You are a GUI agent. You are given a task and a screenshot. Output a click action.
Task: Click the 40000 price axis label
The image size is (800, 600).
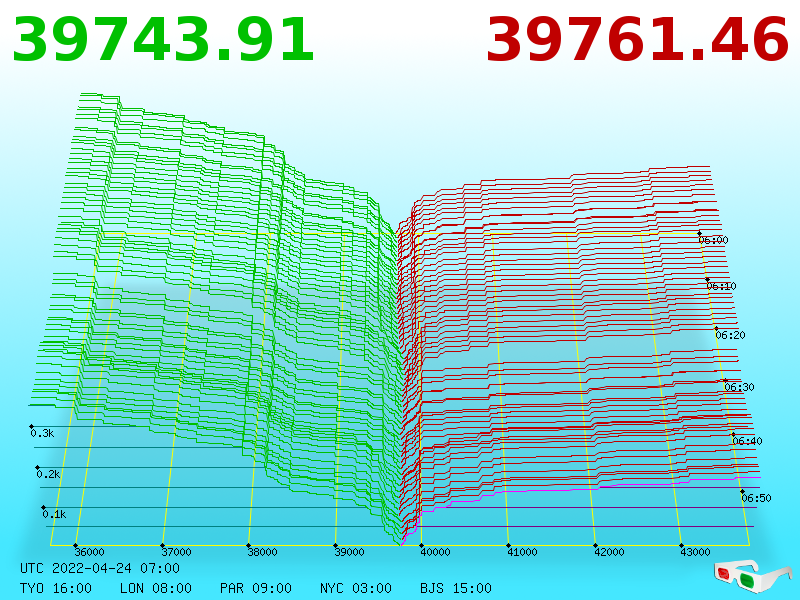pos(435,552)
